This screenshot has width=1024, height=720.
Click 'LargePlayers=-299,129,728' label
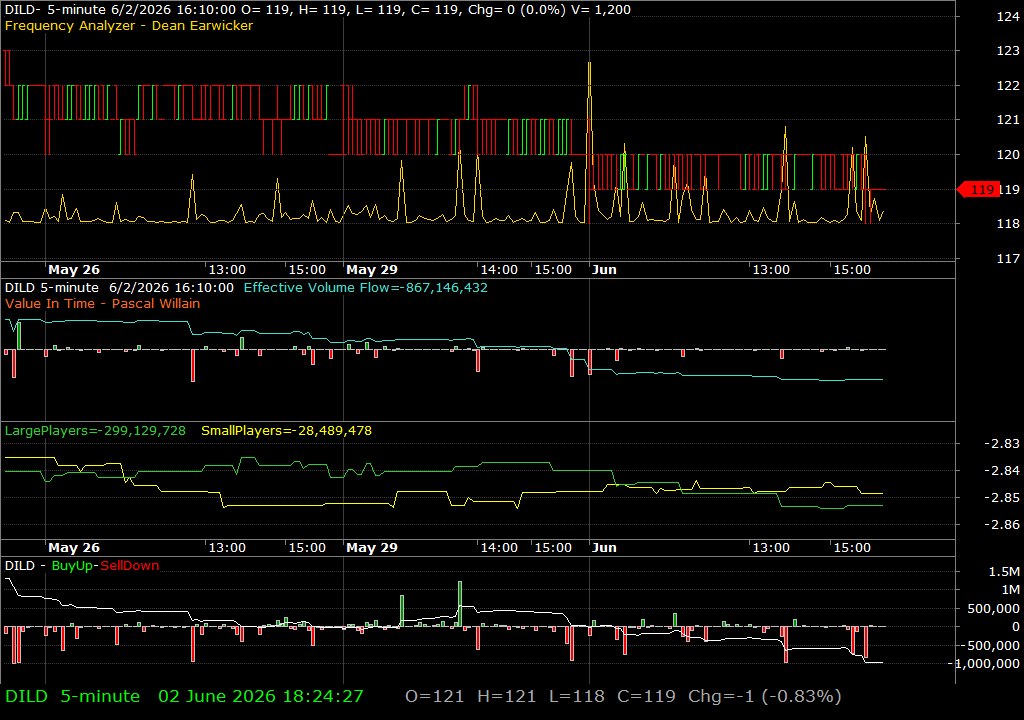(x=95, y=431)
